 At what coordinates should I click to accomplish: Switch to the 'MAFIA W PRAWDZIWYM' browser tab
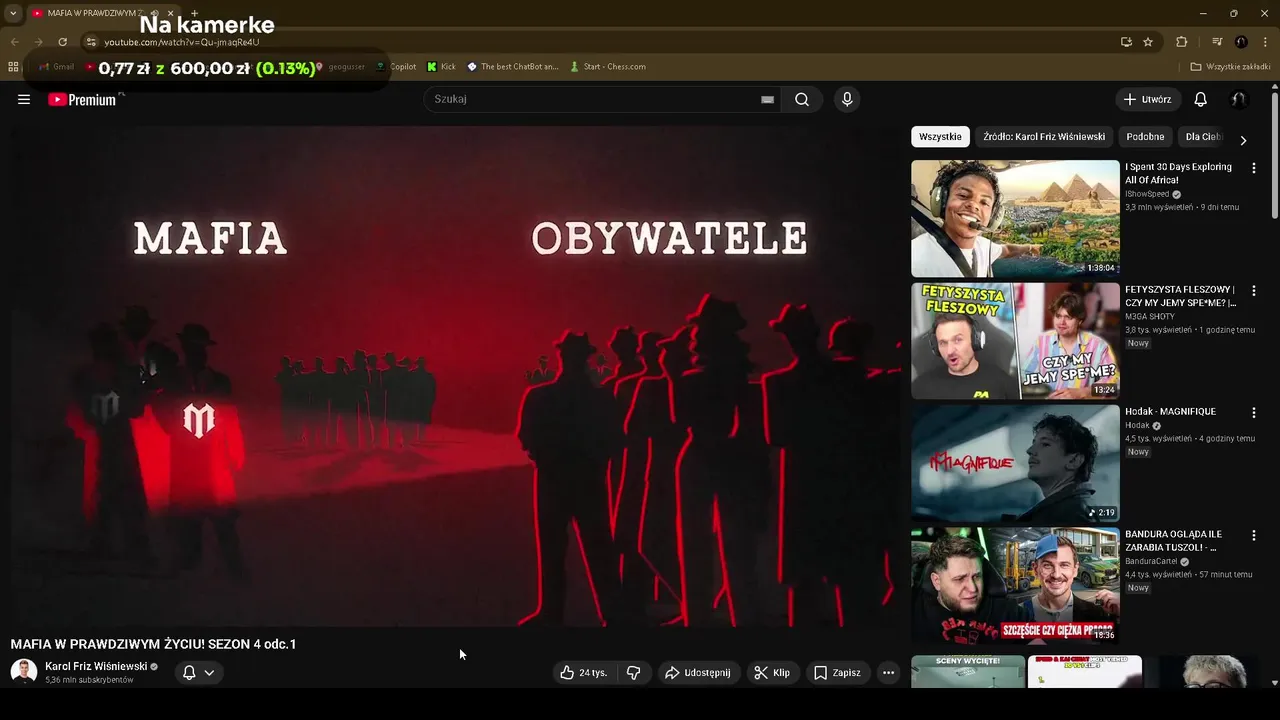pyautogui.click(x=96, y=13)
